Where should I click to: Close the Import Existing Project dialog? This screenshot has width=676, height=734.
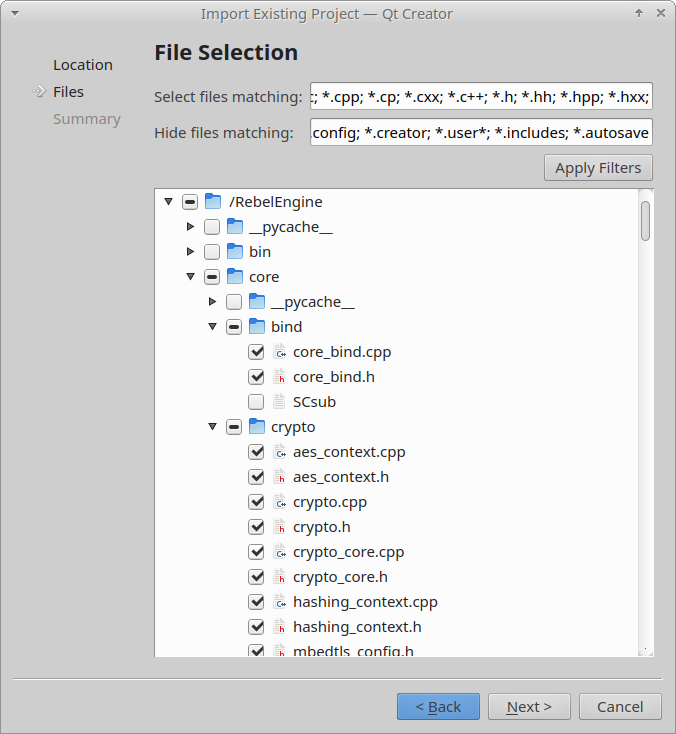point(661,13)
